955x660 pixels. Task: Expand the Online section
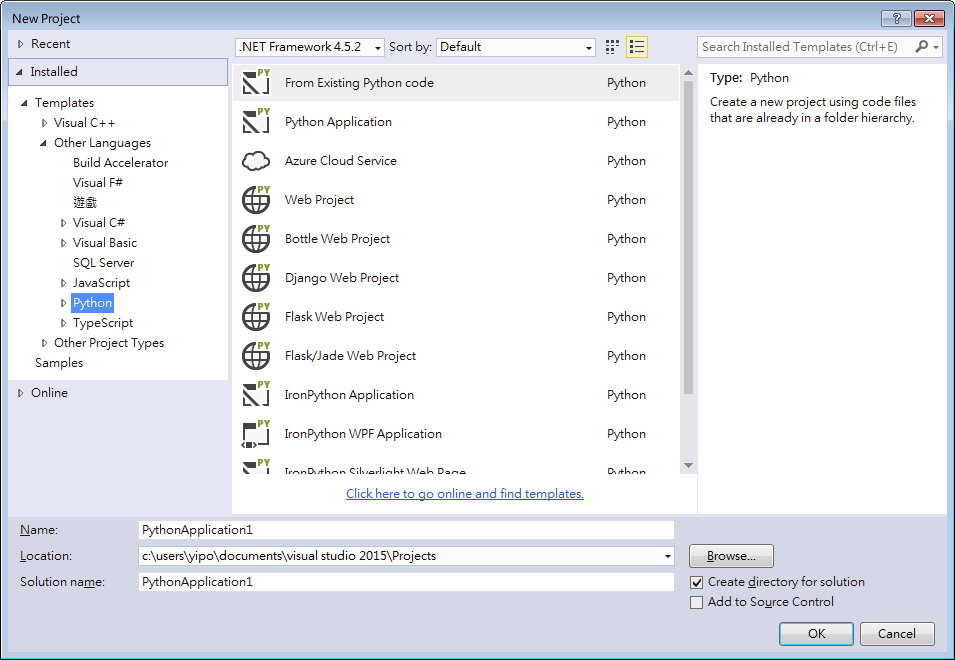tap(21, 393)
